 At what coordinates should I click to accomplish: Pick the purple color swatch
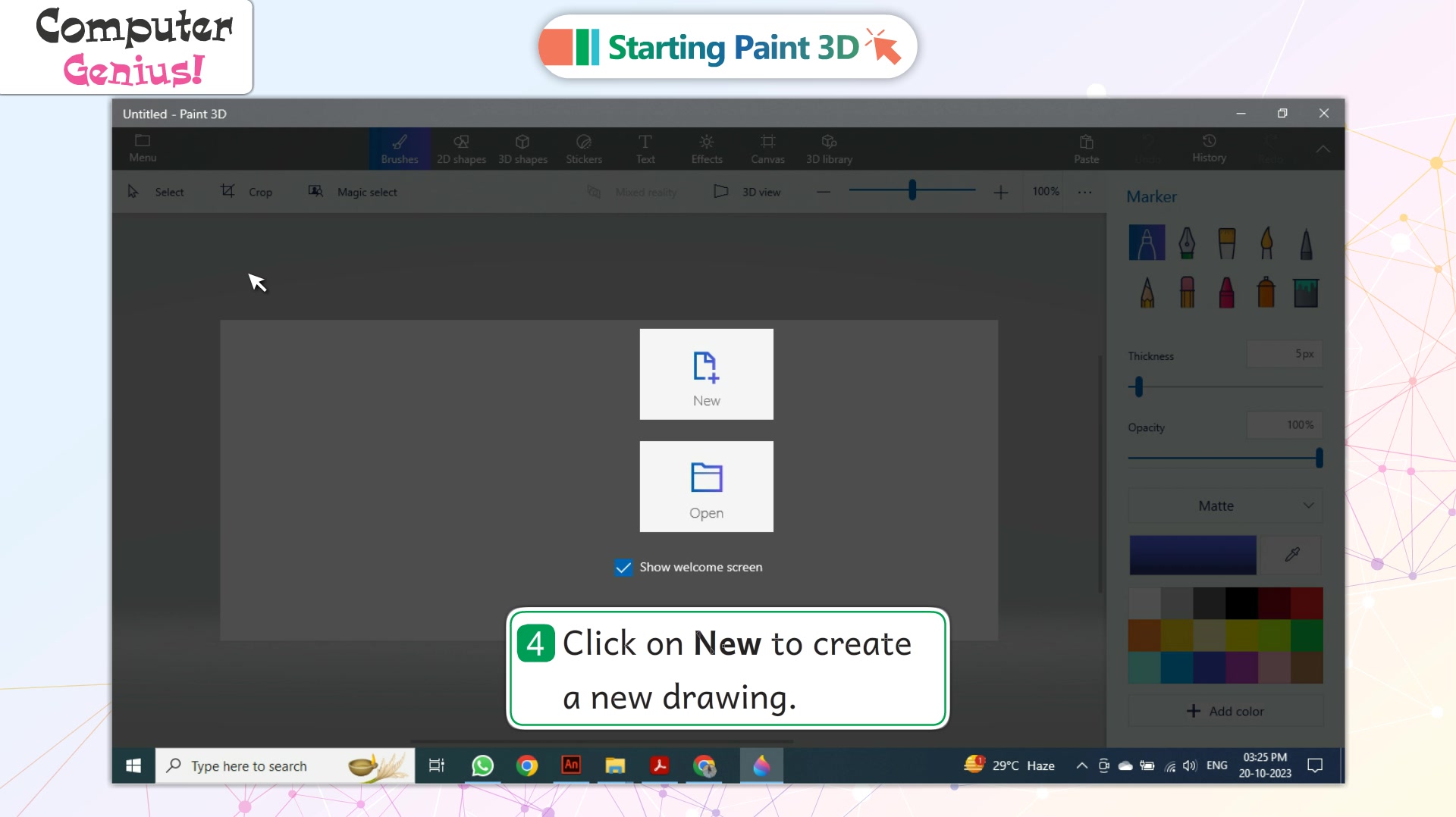click(x=1241, y=668)
